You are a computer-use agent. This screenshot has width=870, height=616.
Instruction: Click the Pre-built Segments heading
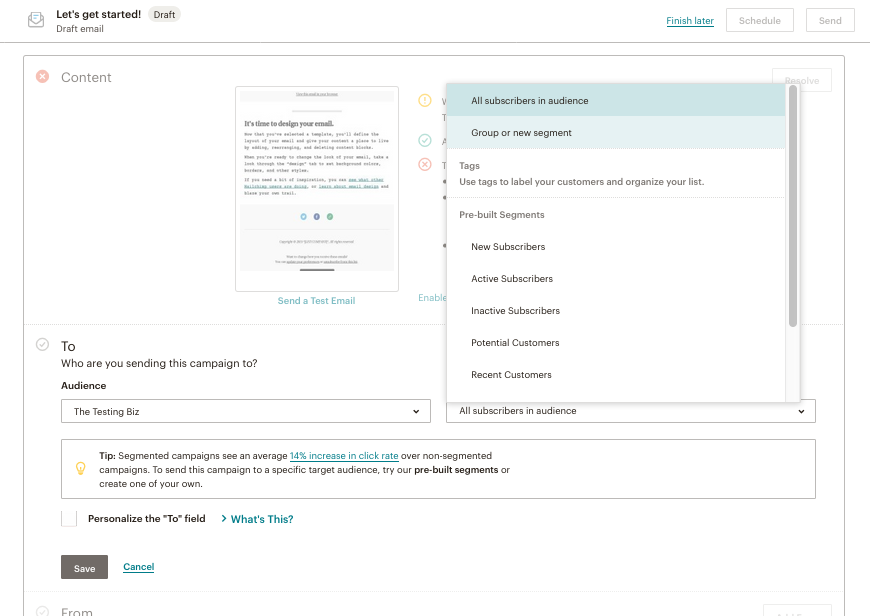coord(502,215)
